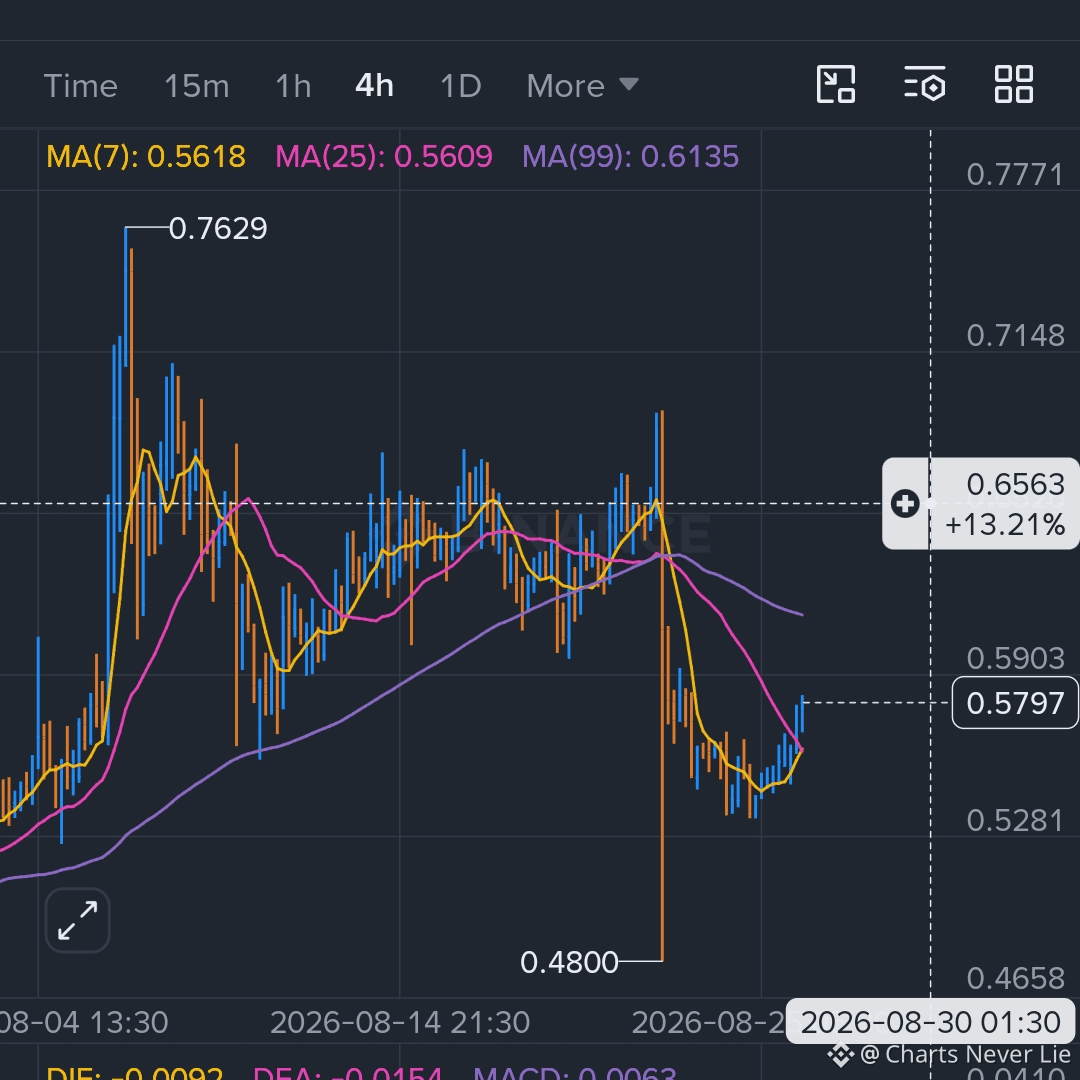Expand chart to fullscreen with arrows button

point(77,920)
